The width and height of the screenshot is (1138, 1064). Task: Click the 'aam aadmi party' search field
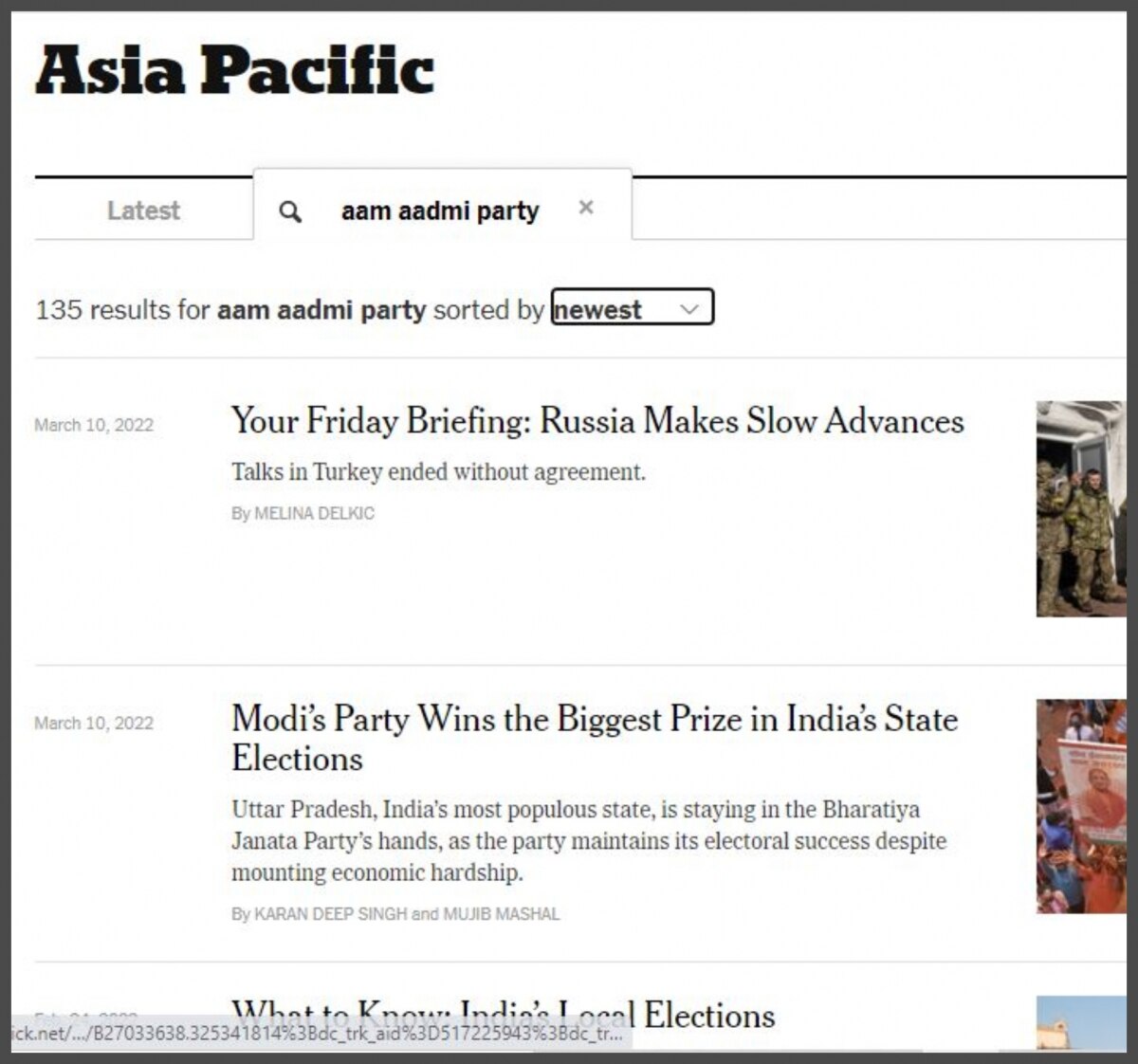pos(440,211)
